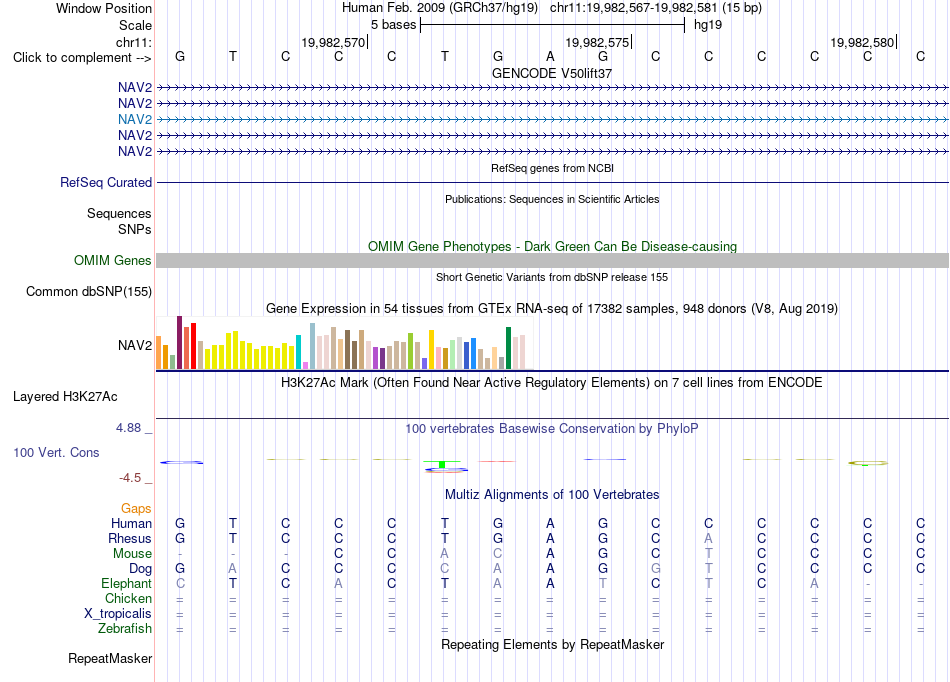The height and width of the screenshot is (682, 950).
Task: Click the Chicken alignment row label
Action: pyautogui.click(x=128, y=598)
